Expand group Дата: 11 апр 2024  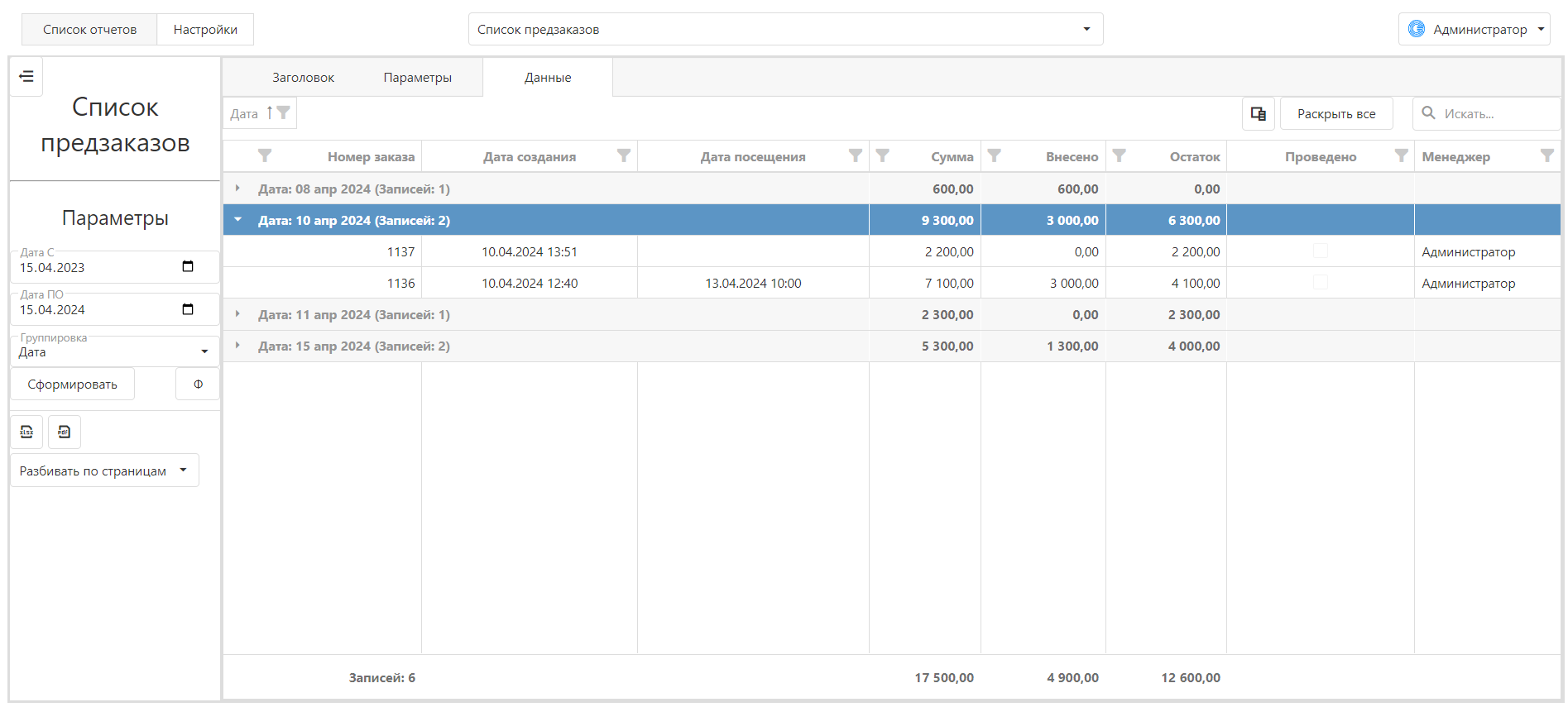point(237,314)
